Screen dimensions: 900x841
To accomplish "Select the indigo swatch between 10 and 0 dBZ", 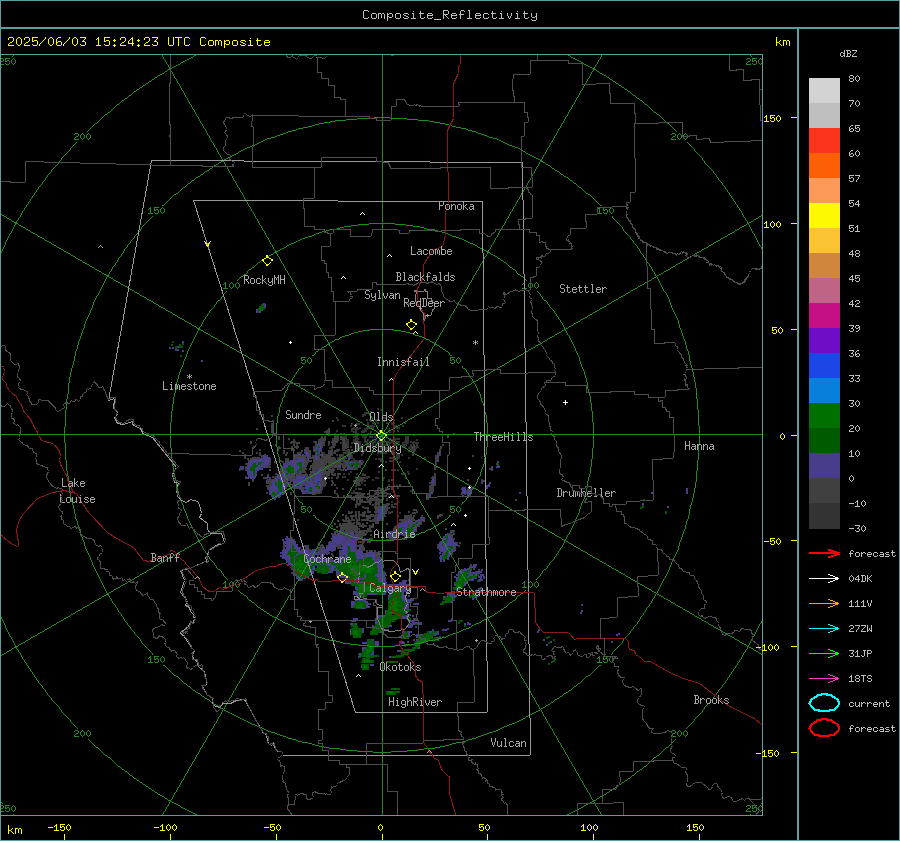I will point(824,465).
